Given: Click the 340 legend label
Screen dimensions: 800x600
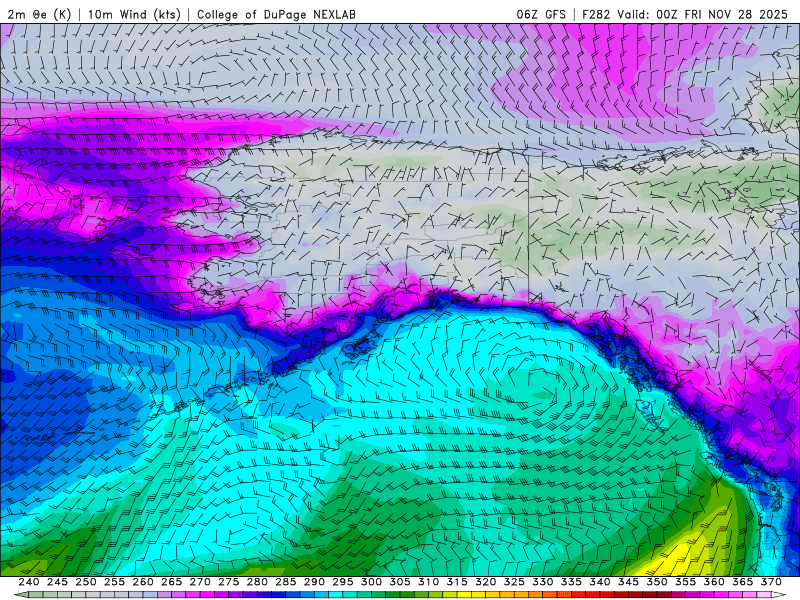Looking at the screenshot, I should pos(600,582).
